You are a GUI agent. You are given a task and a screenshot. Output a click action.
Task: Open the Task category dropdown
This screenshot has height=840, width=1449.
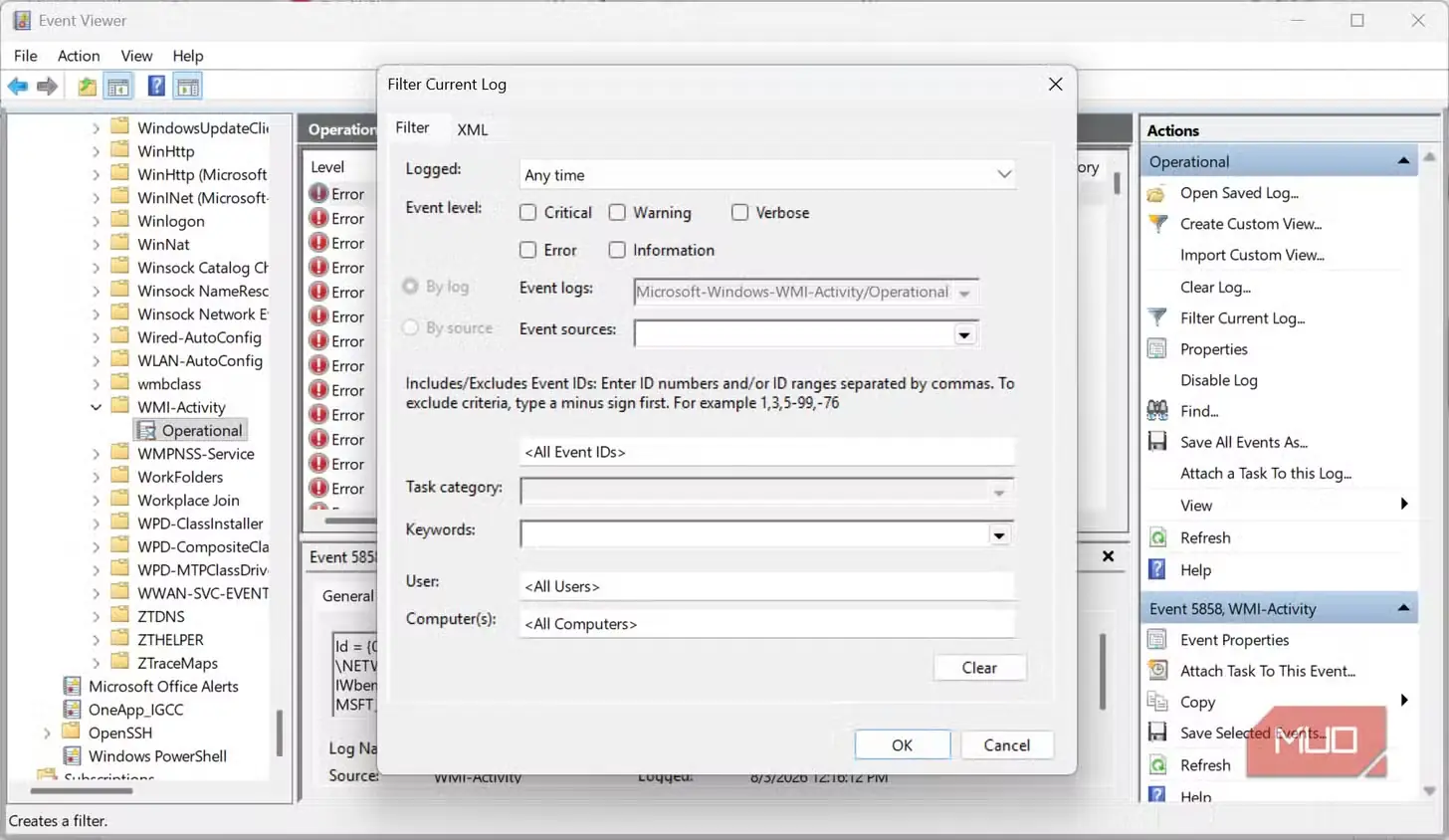tap(999, 492)
